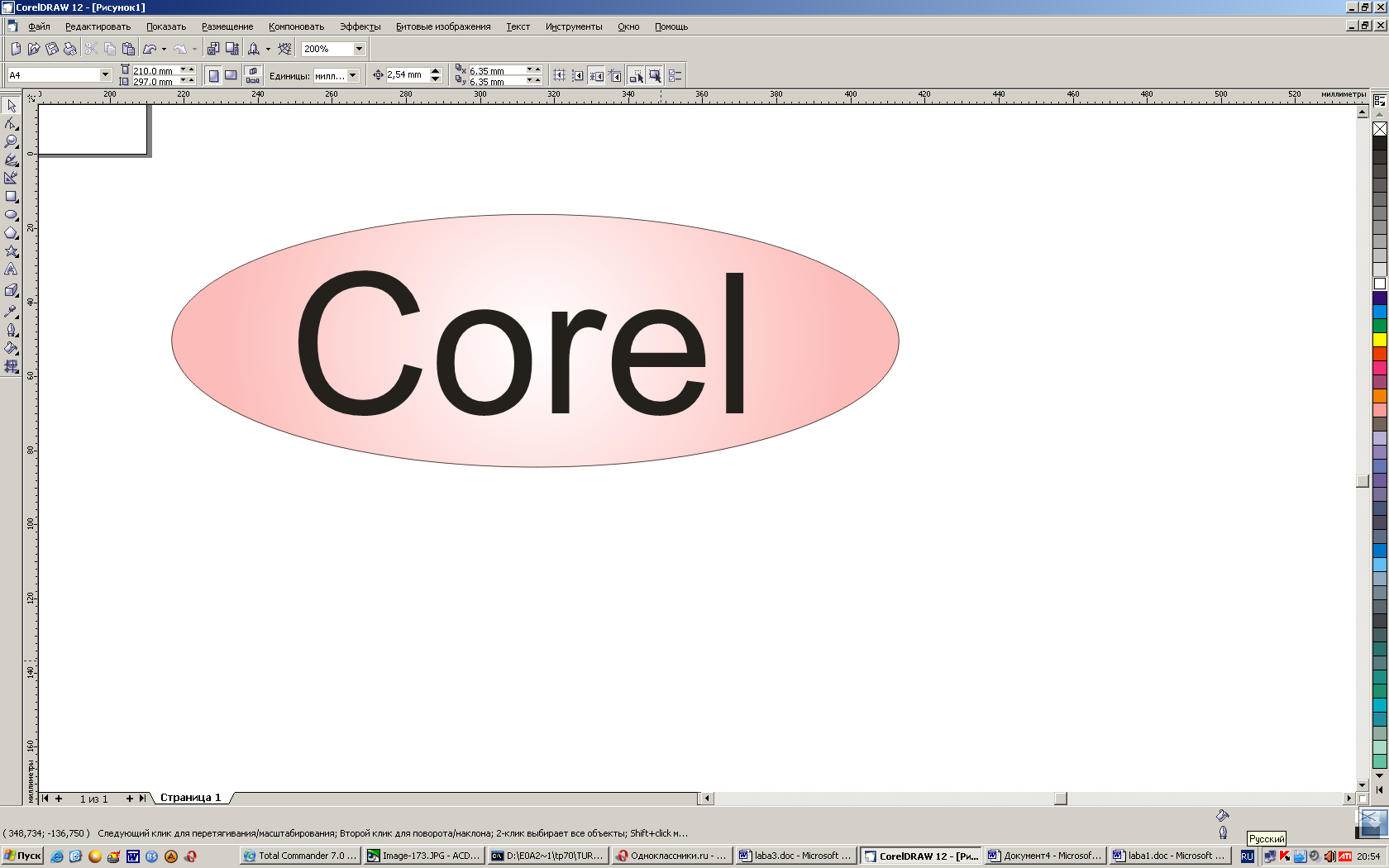The width and height of the screenshot is (1389, 868).
Task: Set page to Portrait orientation
Action: tap(213, 75)
